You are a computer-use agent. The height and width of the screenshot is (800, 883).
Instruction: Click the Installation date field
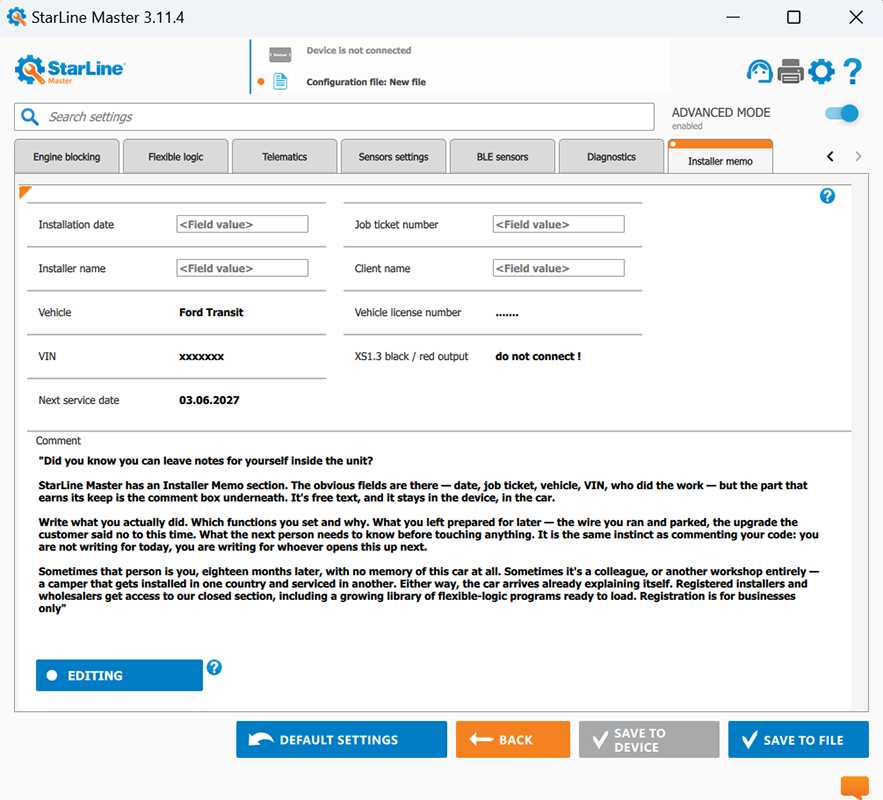242,224
